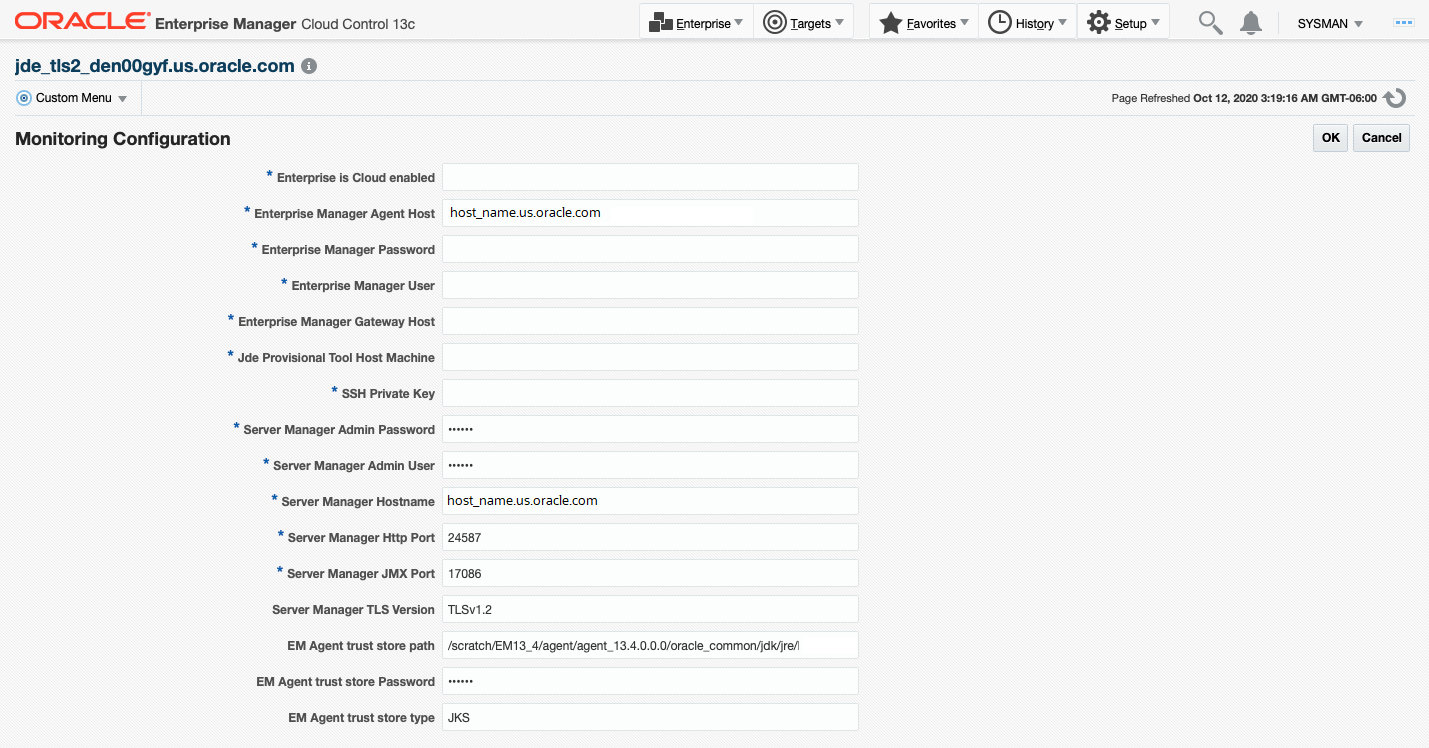Focus the EM Agent trust store Password field

coord(650,681)
